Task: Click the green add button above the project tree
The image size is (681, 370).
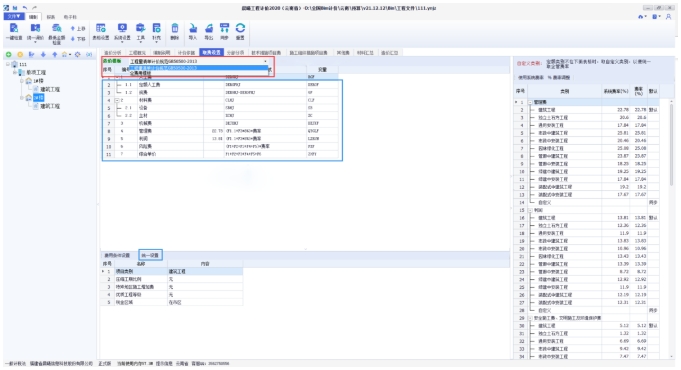Action: (x=8, y=55)
